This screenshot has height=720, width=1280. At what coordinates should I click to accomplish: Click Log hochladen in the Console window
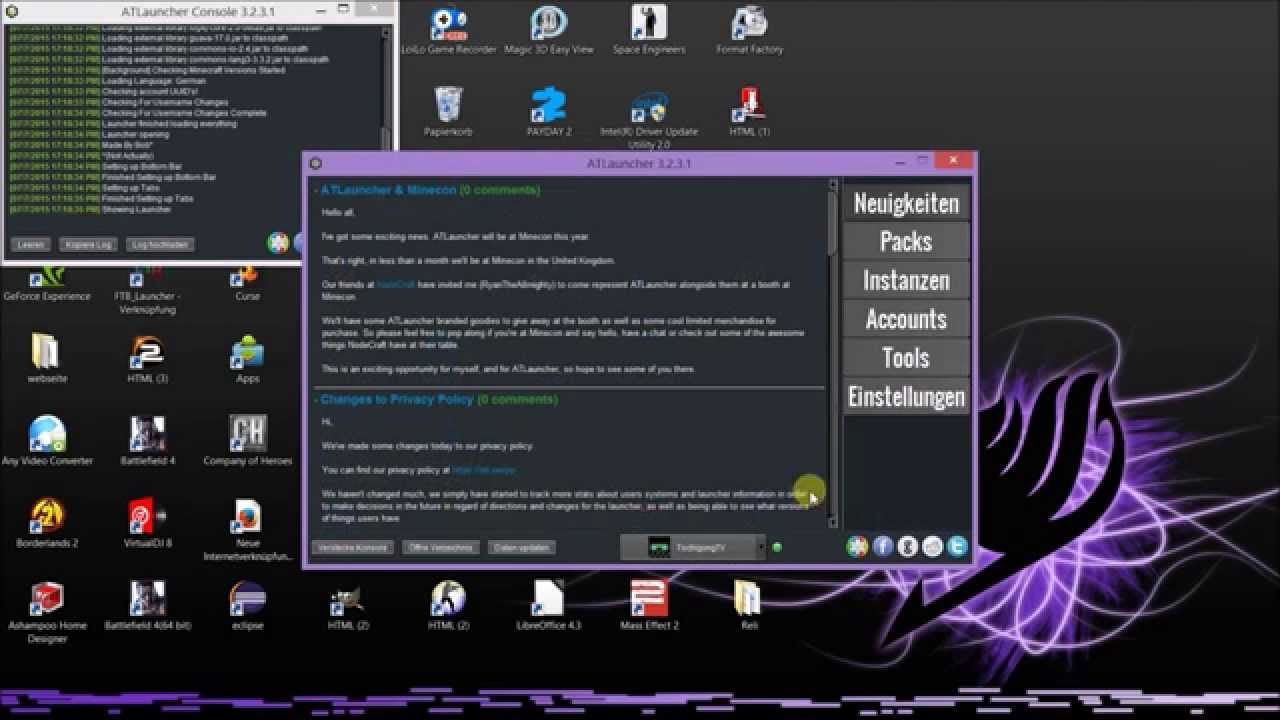160,244
